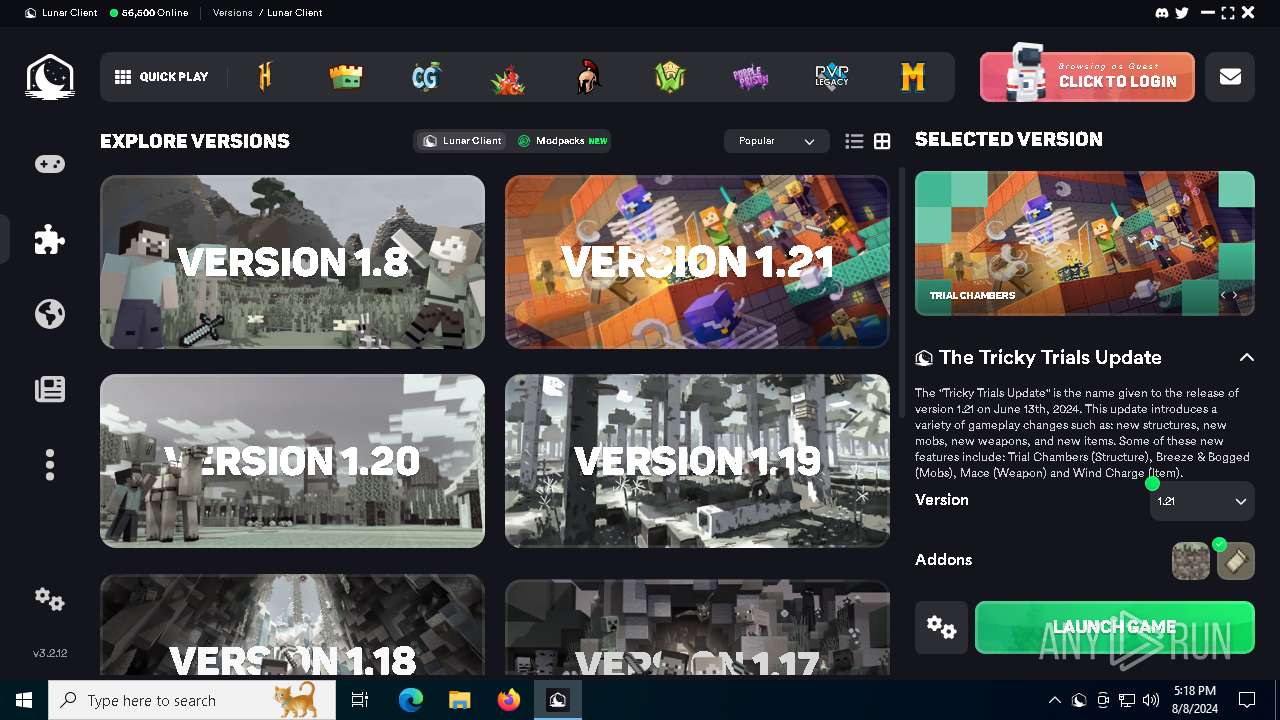This screenshot has height=720, width=1280.
Task: Select Version 1.18 card
Action: pos(292,626)
